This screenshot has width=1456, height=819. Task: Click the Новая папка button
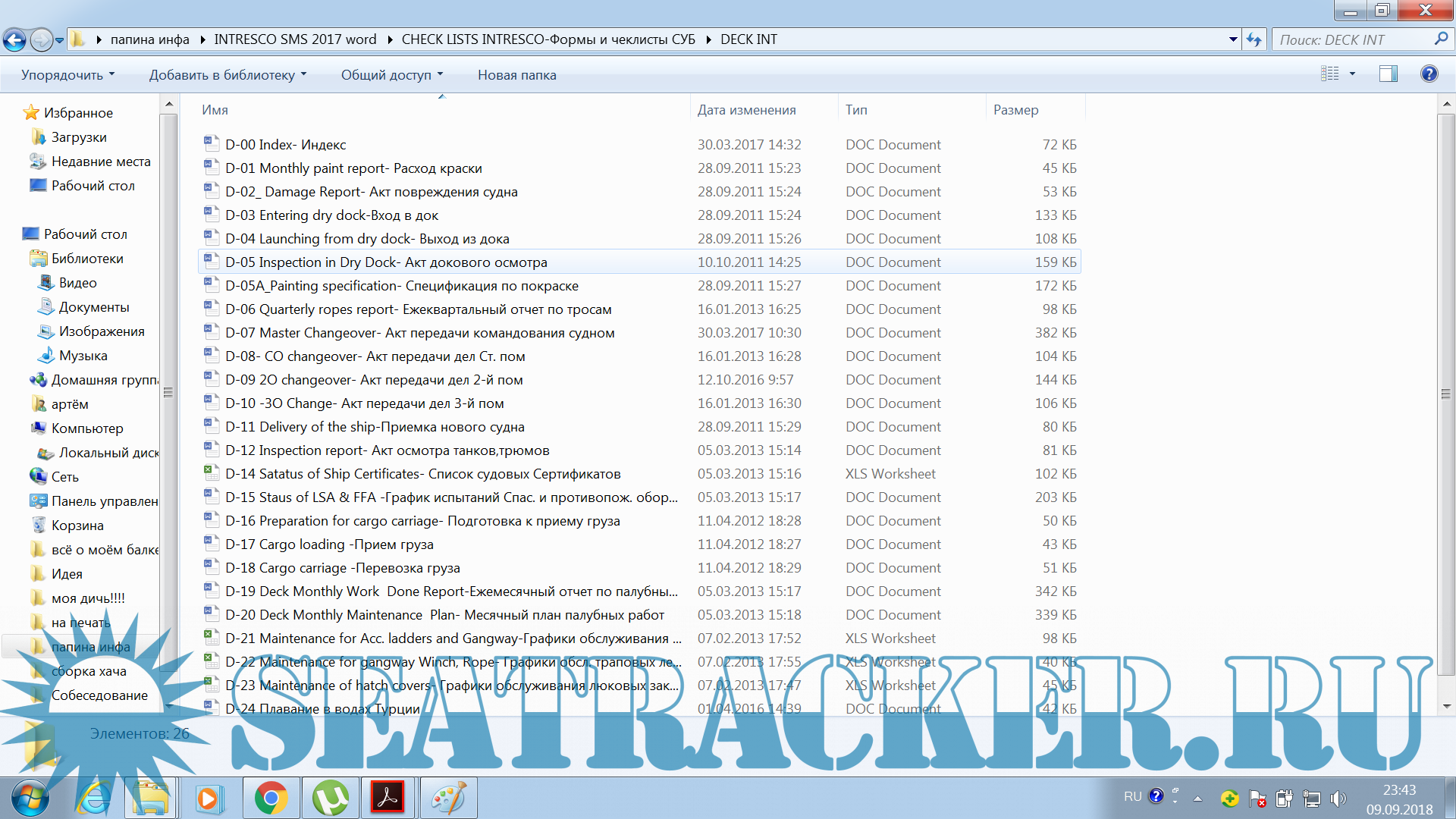[x=516, y=75]
